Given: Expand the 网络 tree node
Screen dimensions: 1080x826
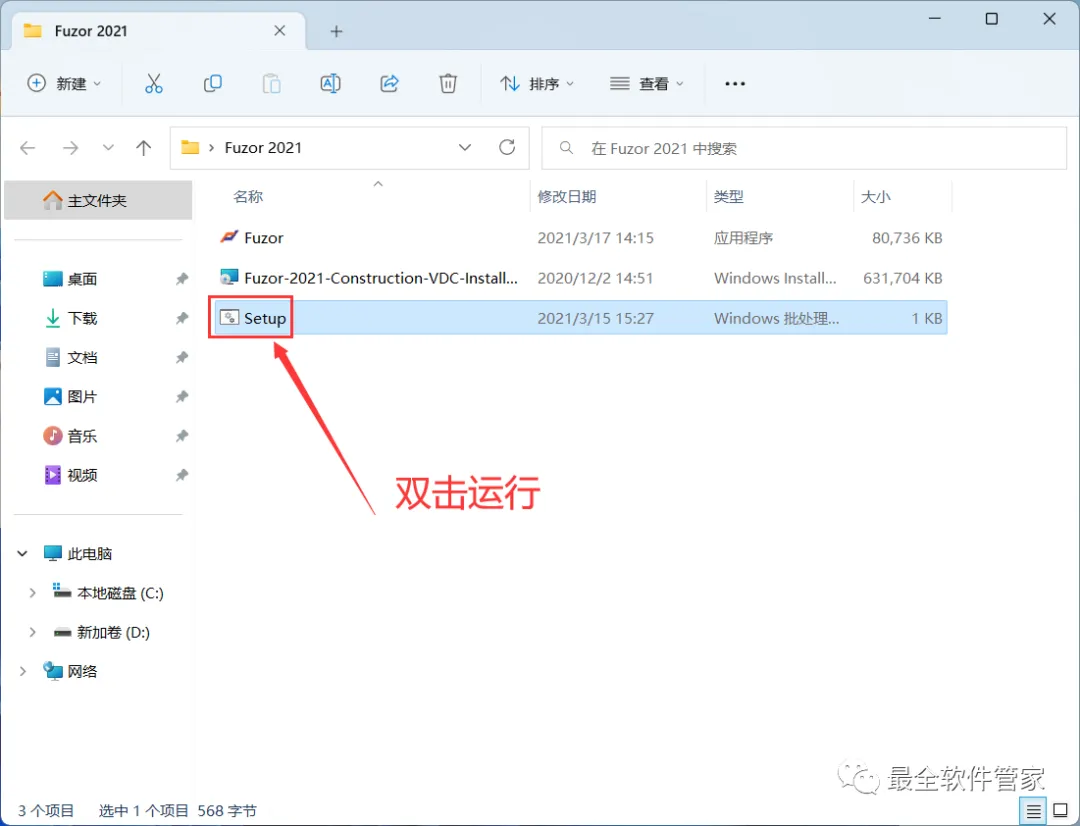Looking at the screenshot, I should (x=23, y=671).
